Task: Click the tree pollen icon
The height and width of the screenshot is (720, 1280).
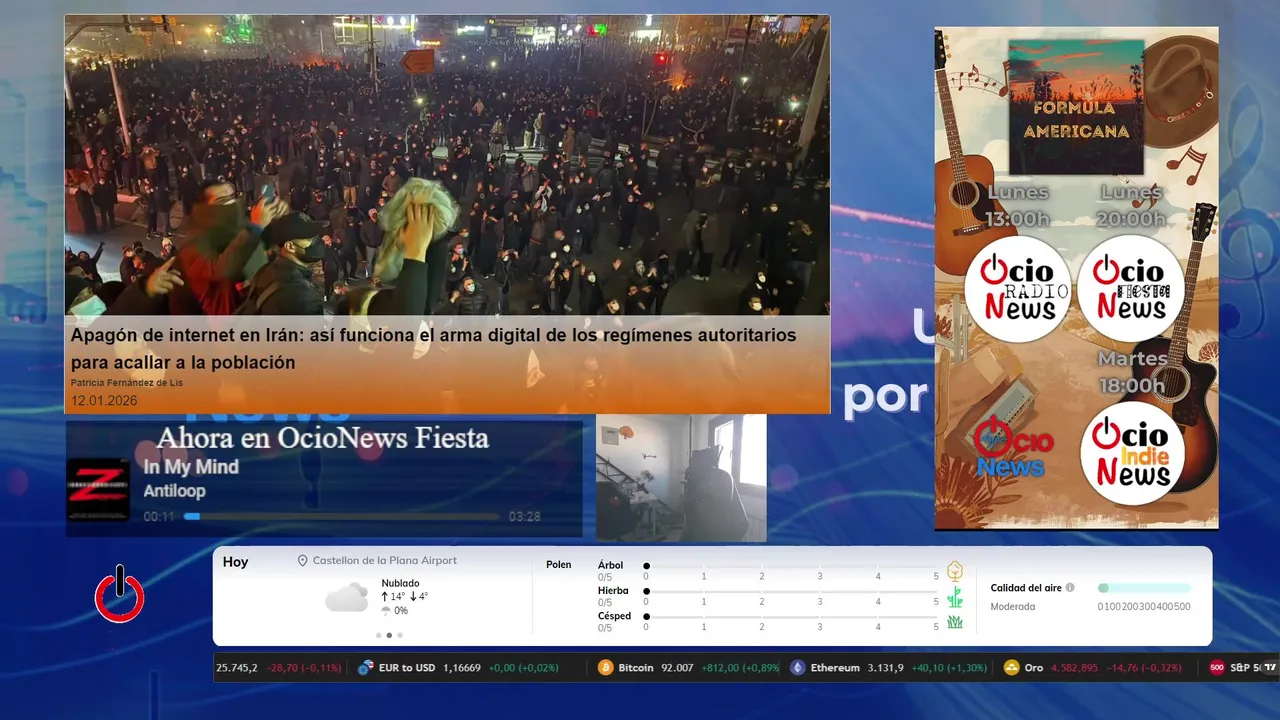Action: point(955,571)
